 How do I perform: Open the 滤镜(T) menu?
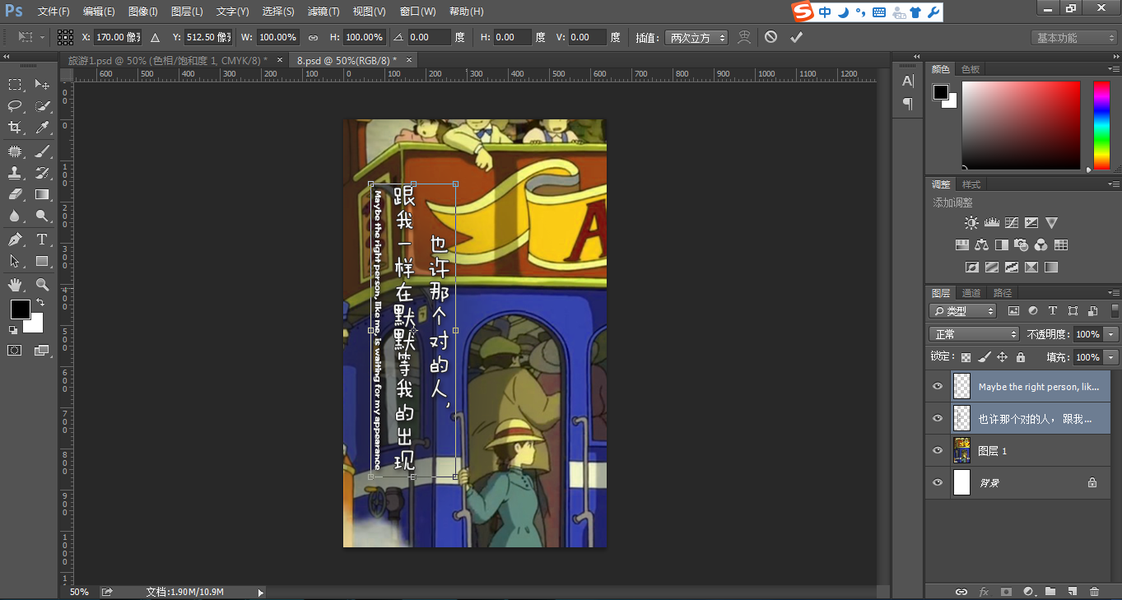323,11
